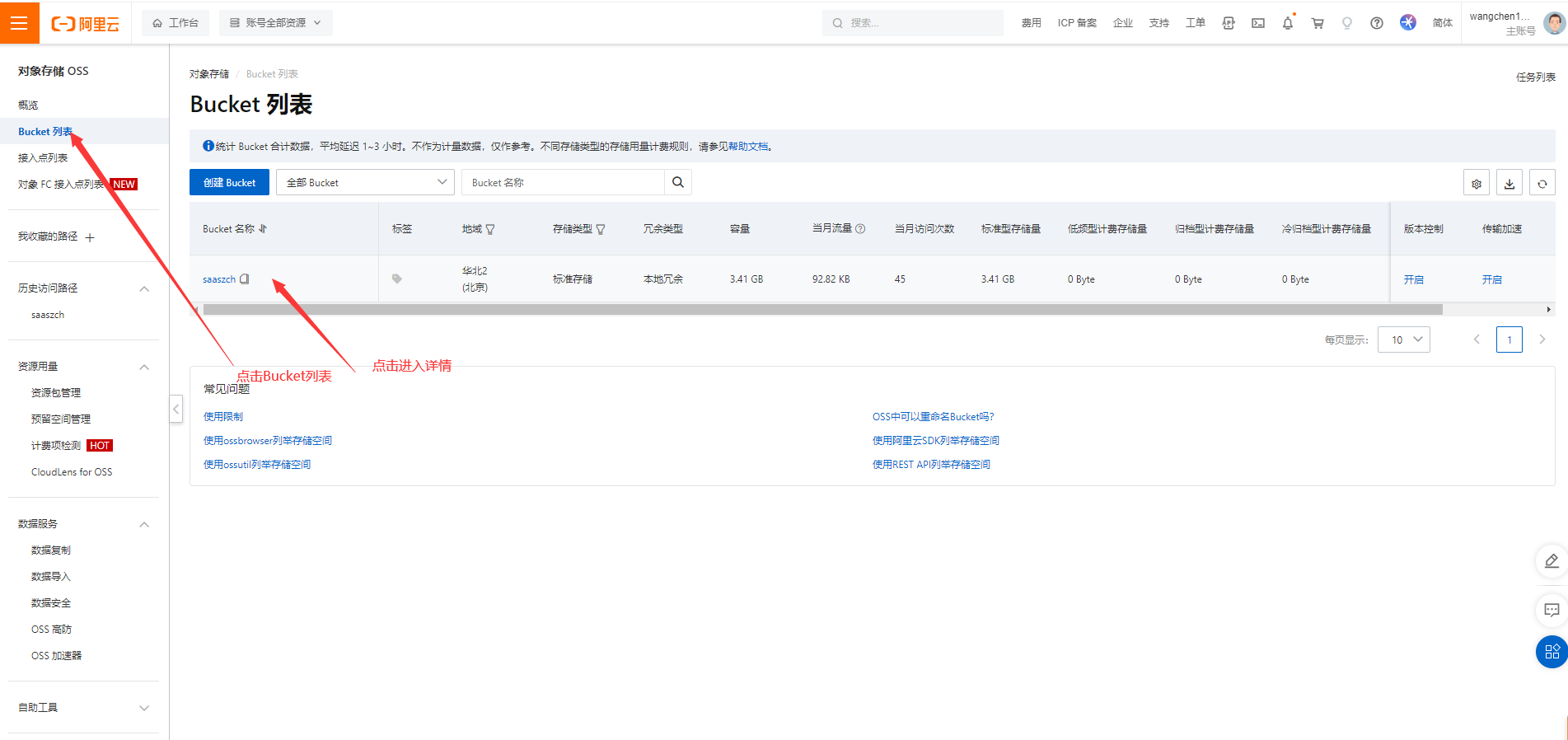Refresh the bucket list
This screenshot has height=740, width=1568.
coord(1542,184)
